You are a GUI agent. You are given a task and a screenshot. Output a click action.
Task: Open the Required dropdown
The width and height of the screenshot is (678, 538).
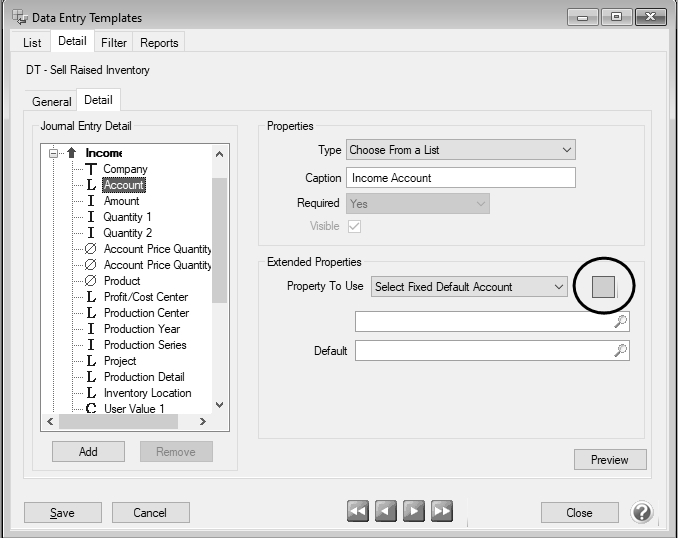click(x=480, y=203)
